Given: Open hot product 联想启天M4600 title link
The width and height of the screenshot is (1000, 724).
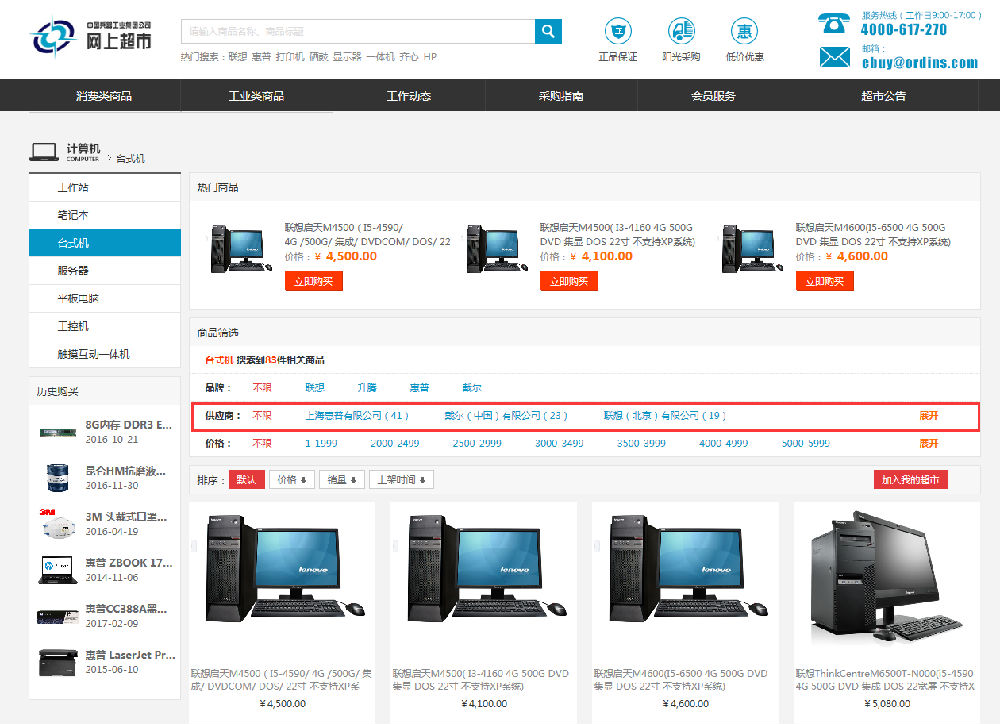Looking at the screenshot, I should pyautogui.click(x=873, y=235).
